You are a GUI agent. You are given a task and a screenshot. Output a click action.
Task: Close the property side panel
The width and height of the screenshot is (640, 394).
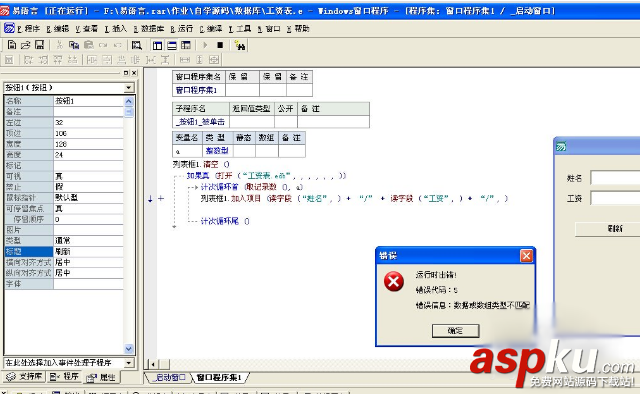point(134,73)
